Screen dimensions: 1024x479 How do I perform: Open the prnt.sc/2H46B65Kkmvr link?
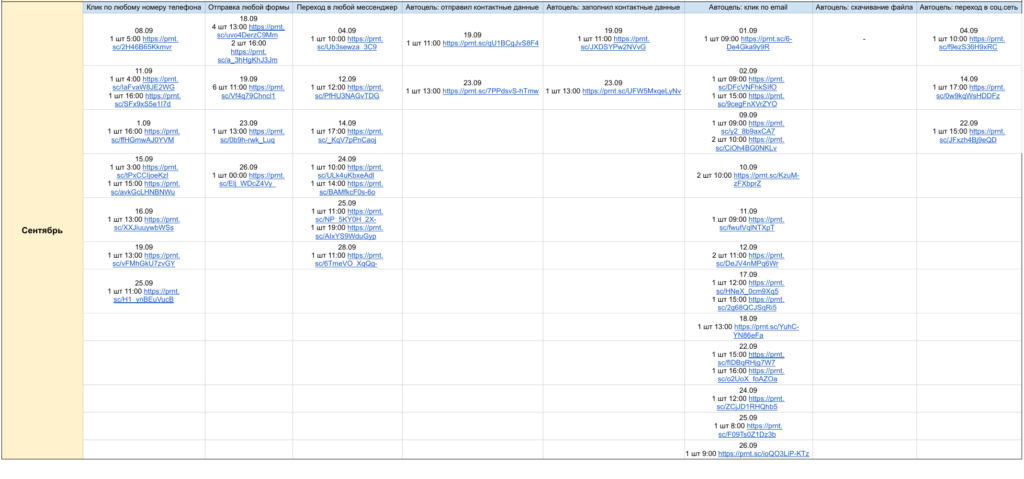144,43
